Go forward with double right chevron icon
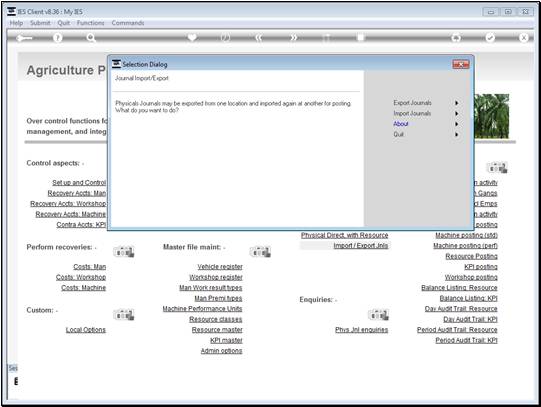Viewport: 541px width, 407px height. [293, 38]
